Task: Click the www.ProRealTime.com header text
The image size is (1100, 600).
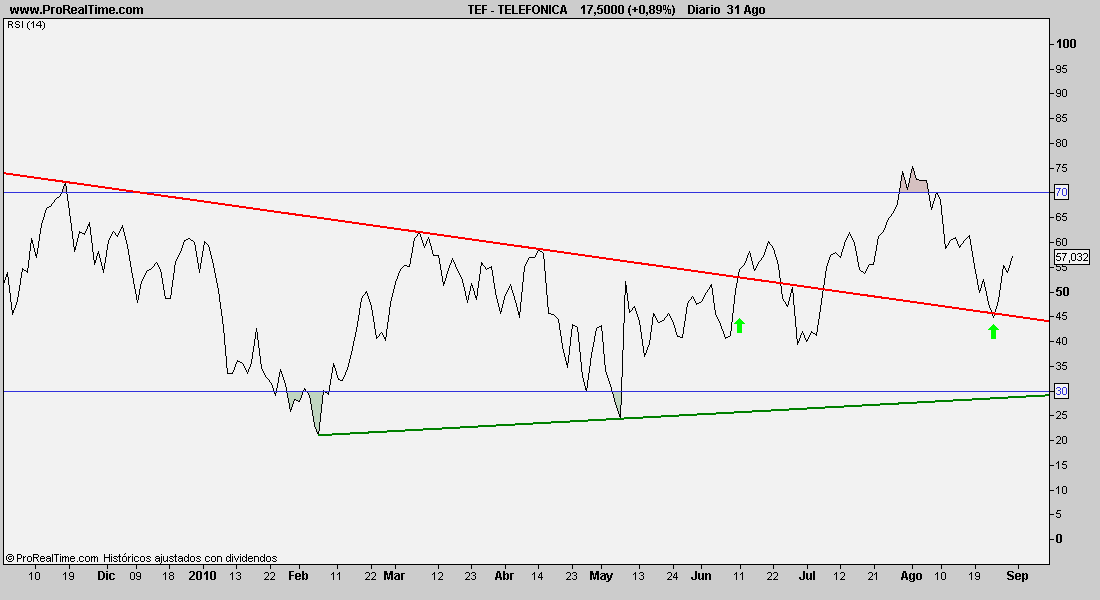Action: click(76, 10)
